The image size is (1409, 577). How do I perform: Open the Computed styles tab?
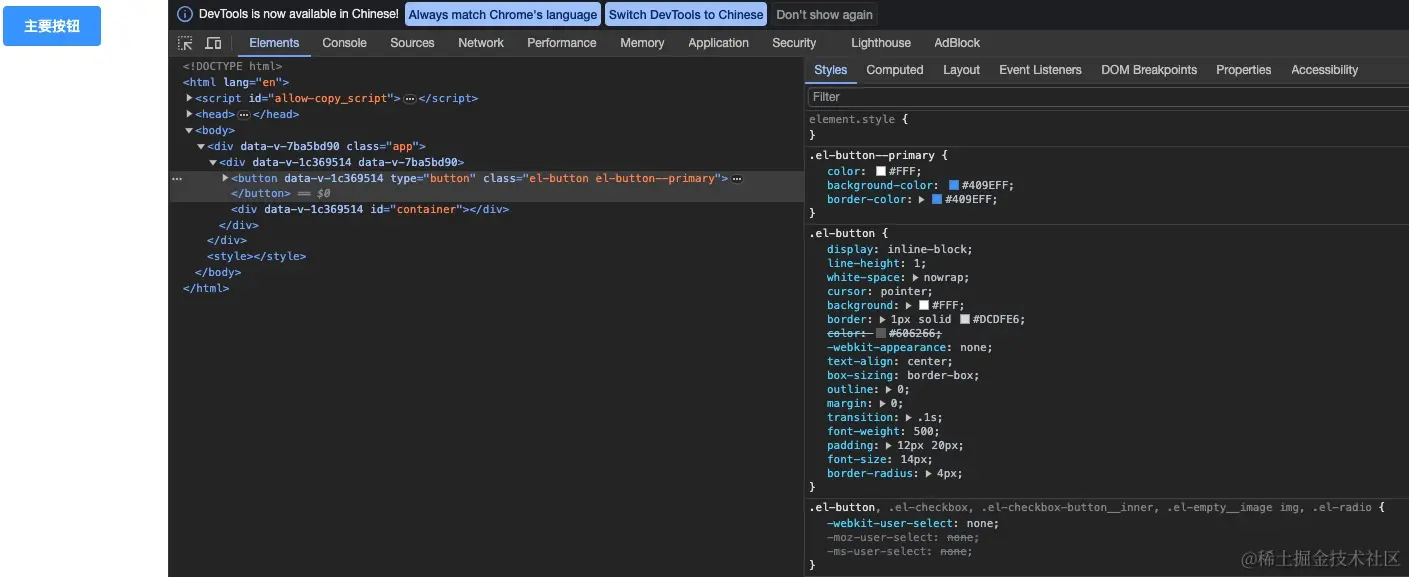click(x=894, y=70)
